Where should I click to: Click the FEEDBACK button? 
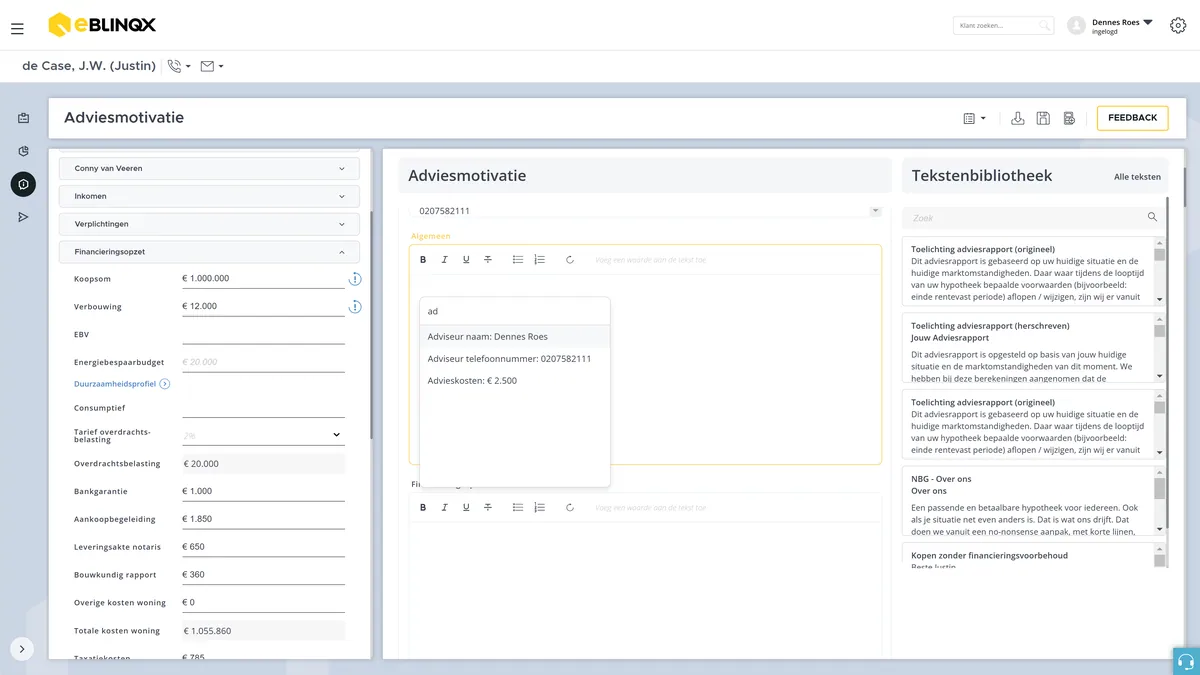click(1132, 118)
